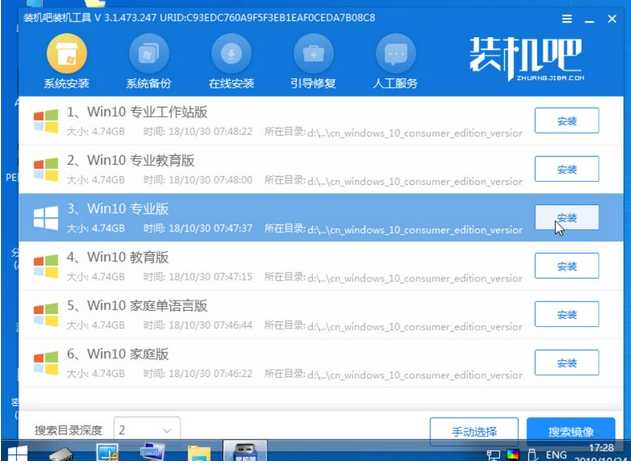Click the Windows Start button on taskbar
Viewport: 631px width, 464px height.
[17, 454]
